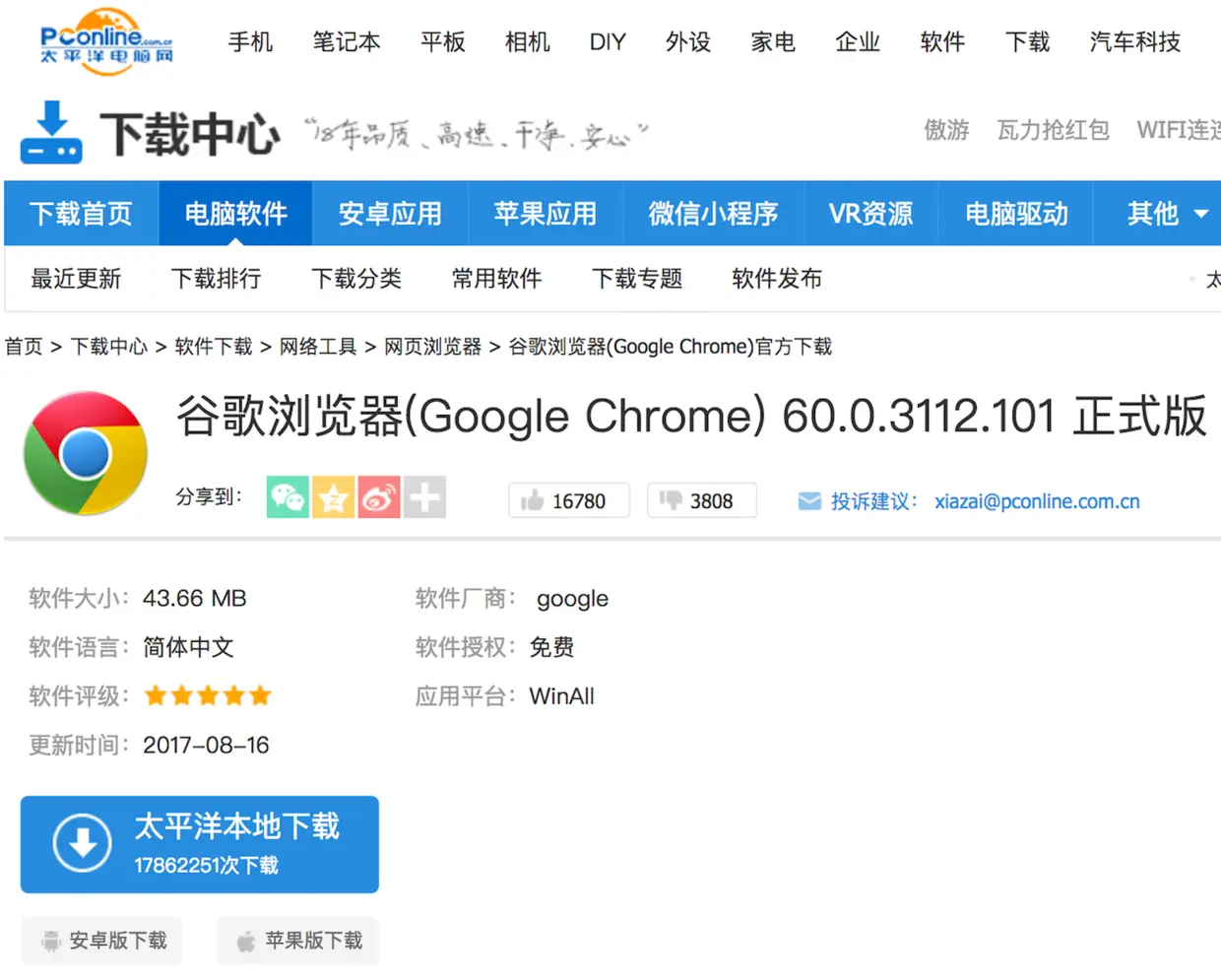The image size is (1221, 980).
Task: Click the envelope icon beside 投诉建议
Action: point(809,501)
